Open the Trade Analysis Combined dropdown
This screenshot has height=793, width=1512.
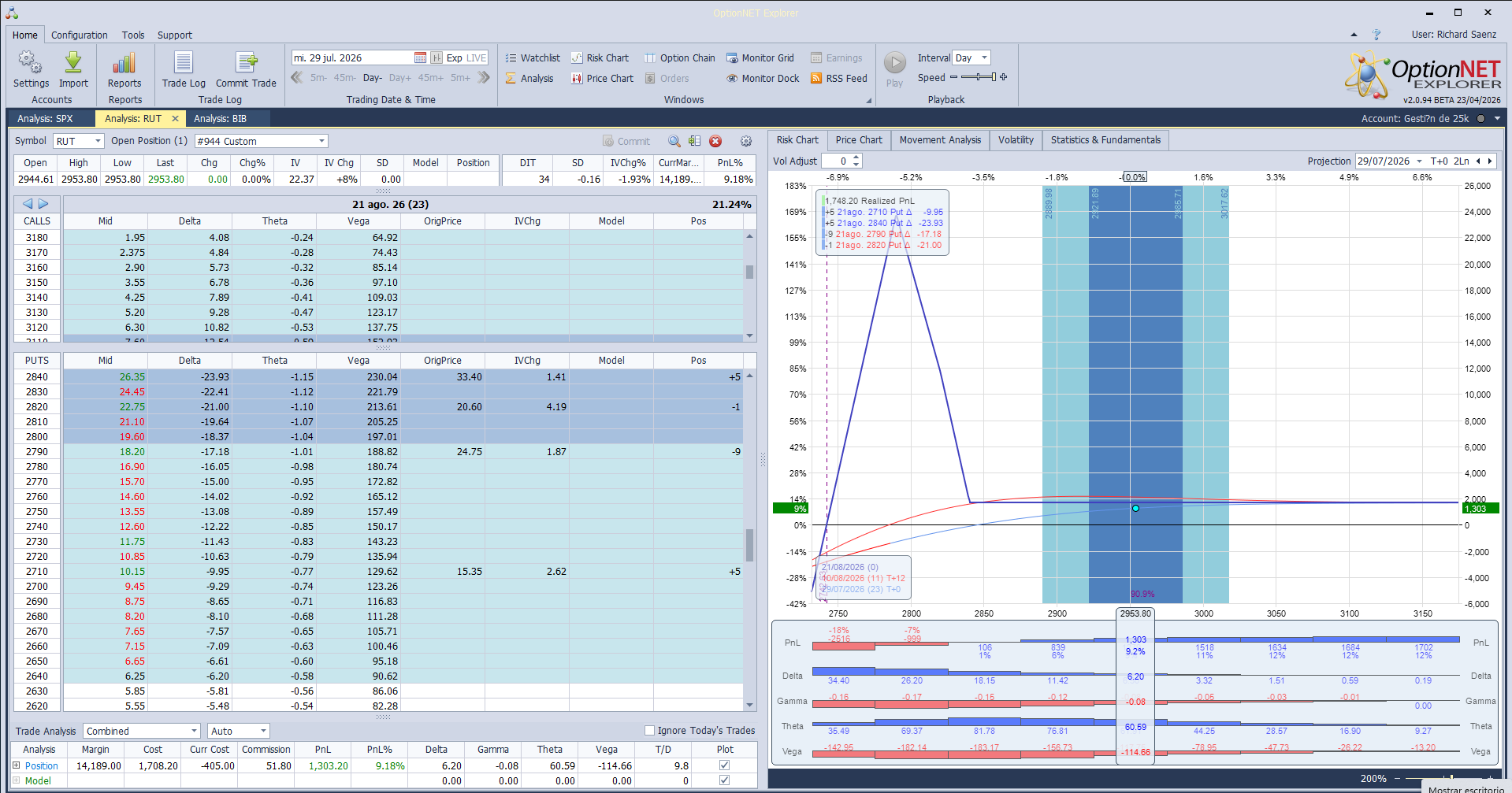pos(194,731)
